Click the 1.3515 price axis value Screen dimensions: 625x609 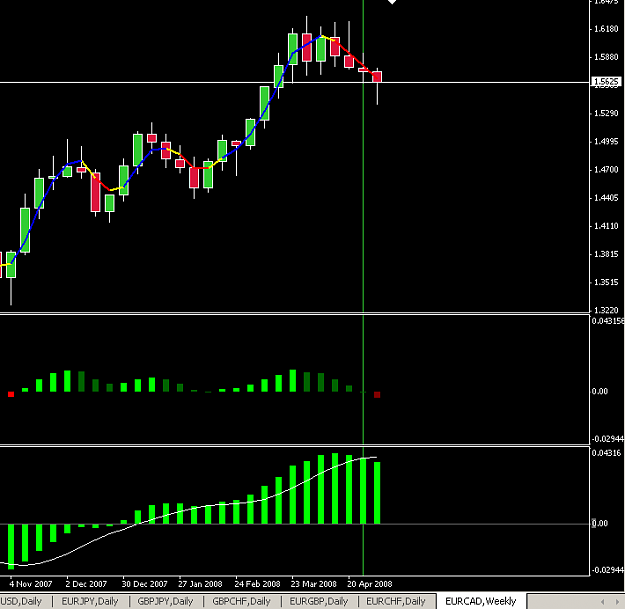click(x=606, y=282)
